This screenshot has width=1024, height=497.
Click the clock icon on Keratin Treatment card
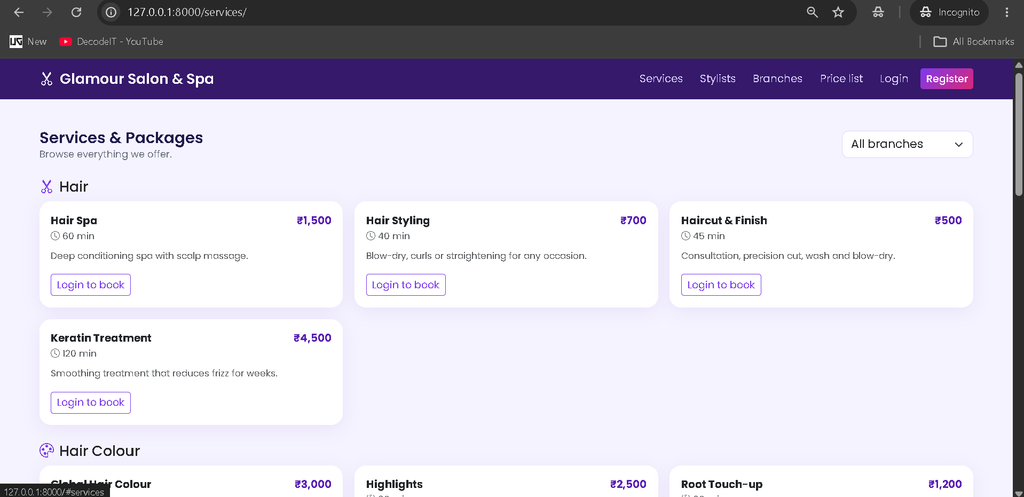coord(55,353)
